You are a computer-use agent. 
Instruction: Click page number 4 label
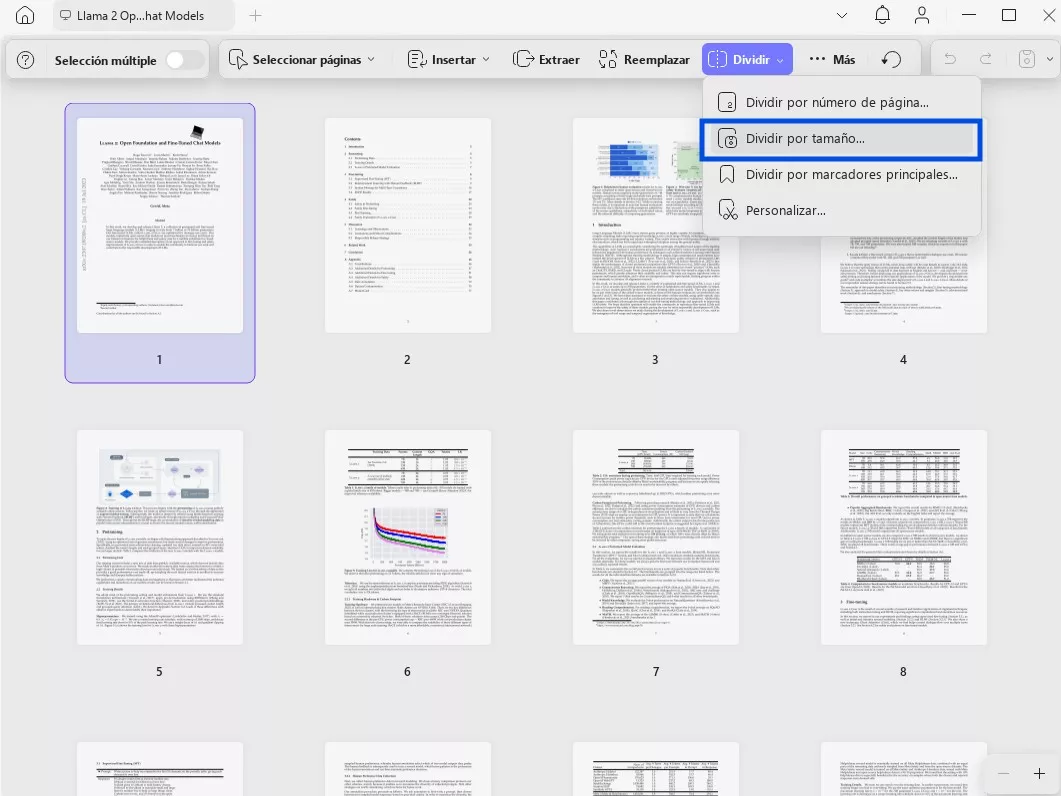pyautogui.click(x=903, y=359)
